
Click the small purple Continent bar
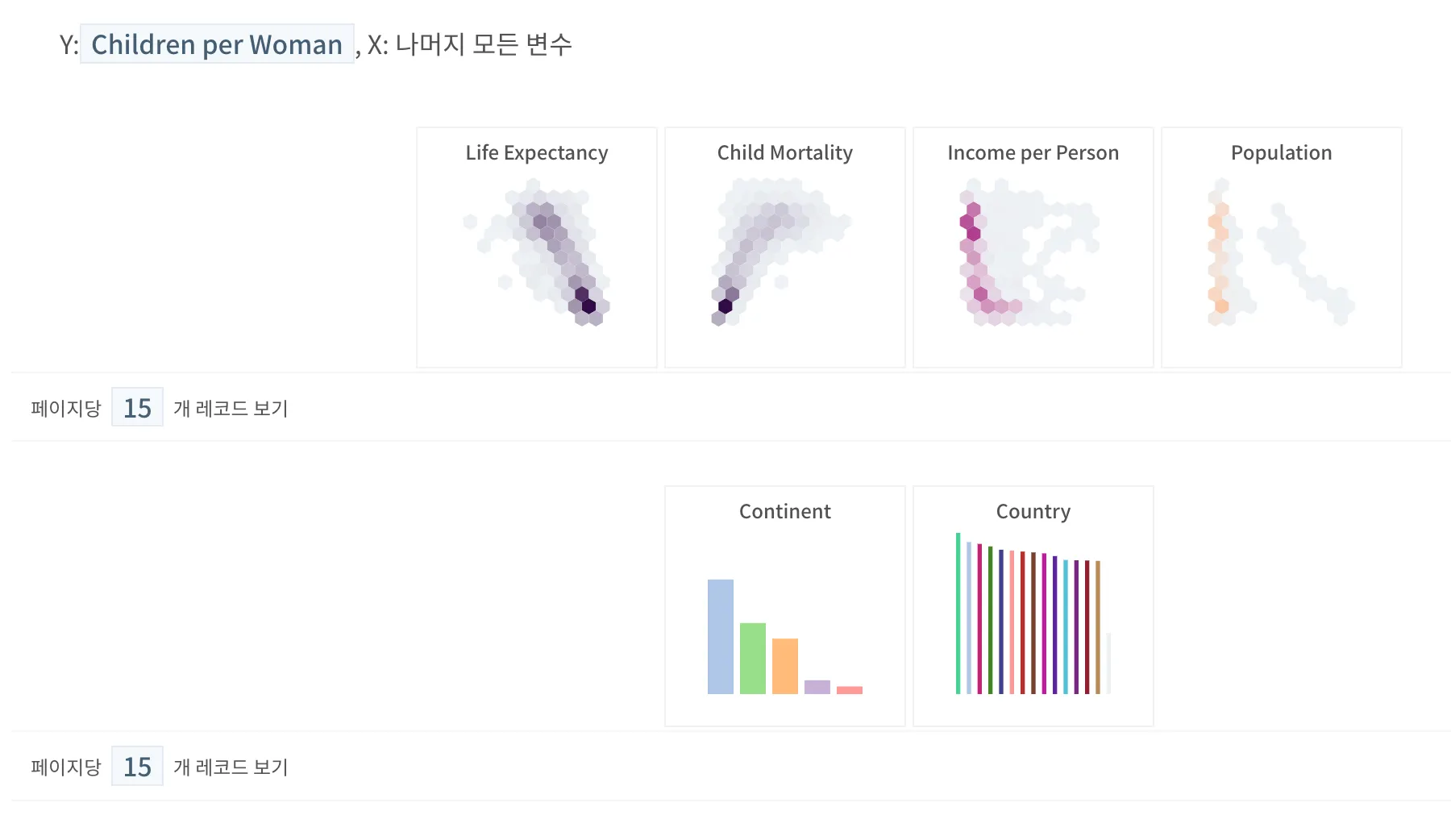(817, 687)
